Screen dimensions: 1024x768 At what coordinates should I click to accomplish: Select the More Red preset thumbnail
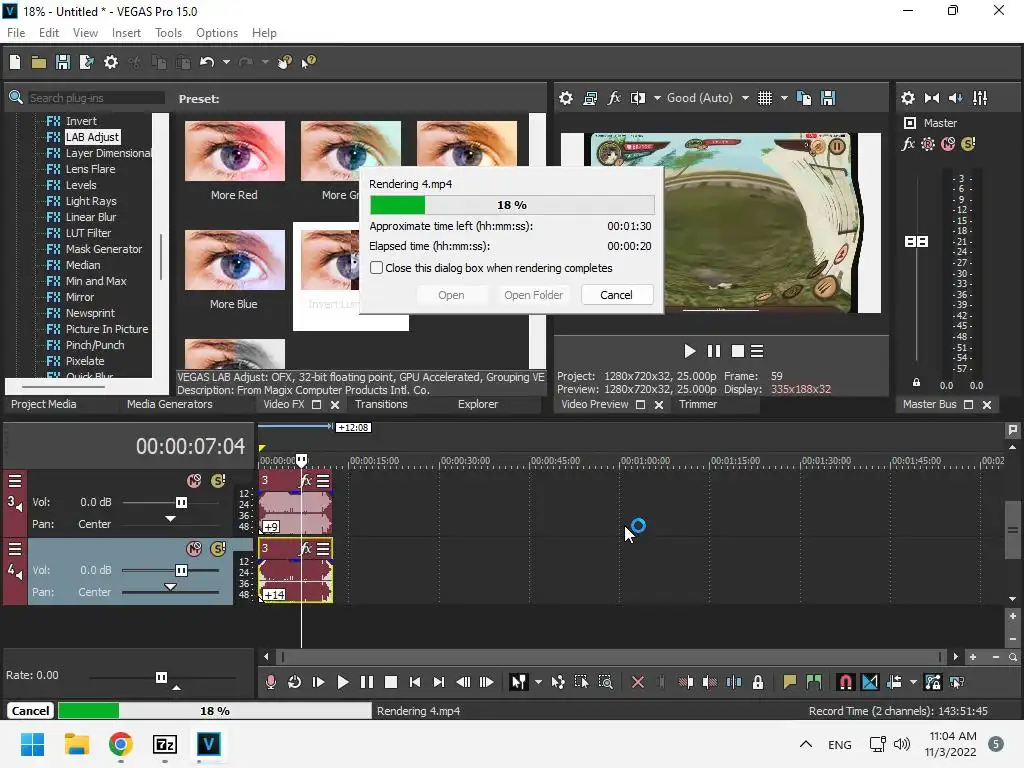tap(234, 151)
